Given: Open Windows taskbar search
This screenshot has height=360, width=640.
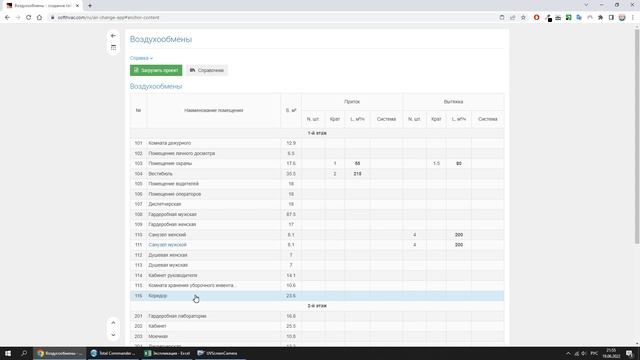Looking at the screenshot, I should pos(24,353).
